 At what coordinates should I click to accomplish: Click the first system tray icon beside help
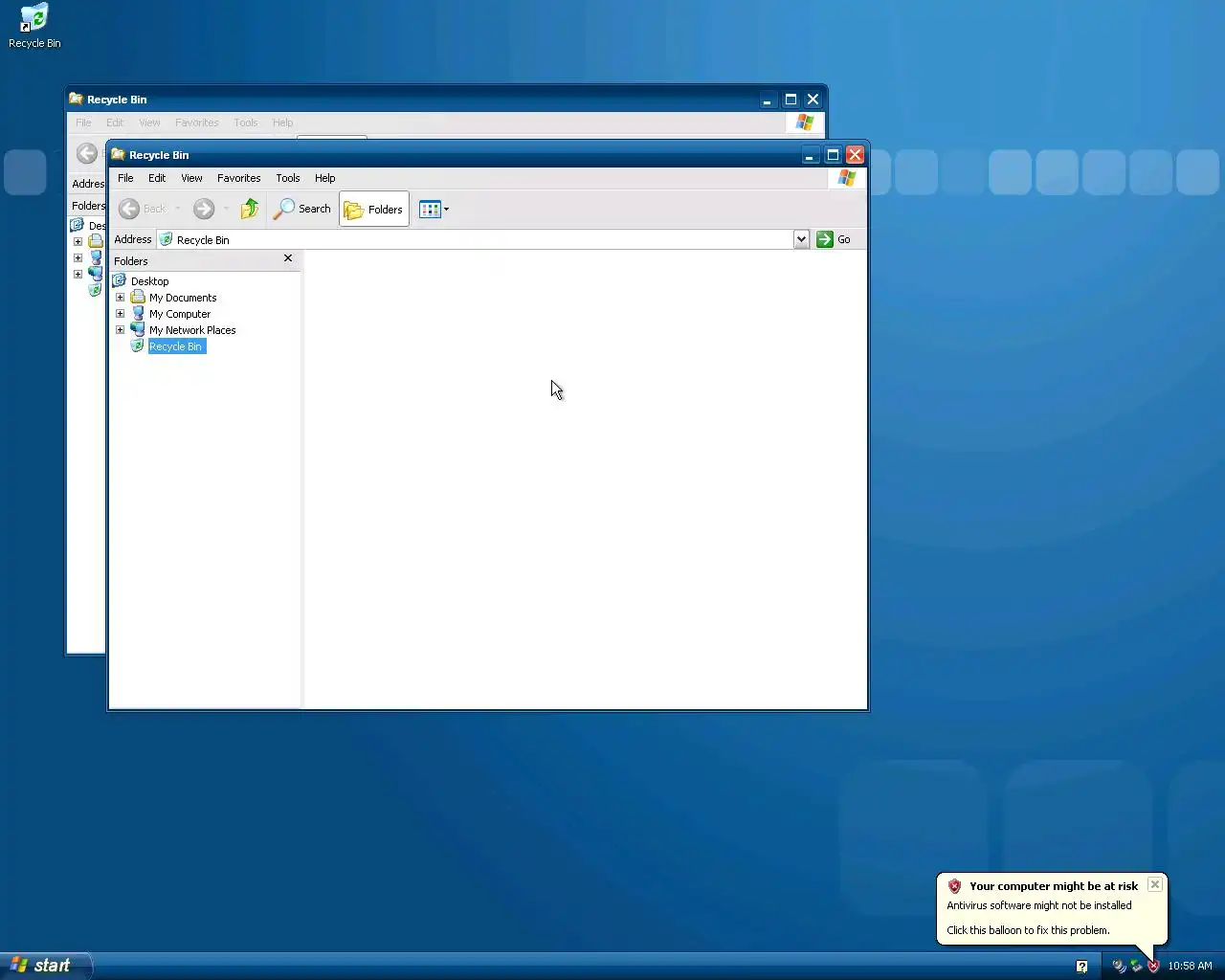1119,966
